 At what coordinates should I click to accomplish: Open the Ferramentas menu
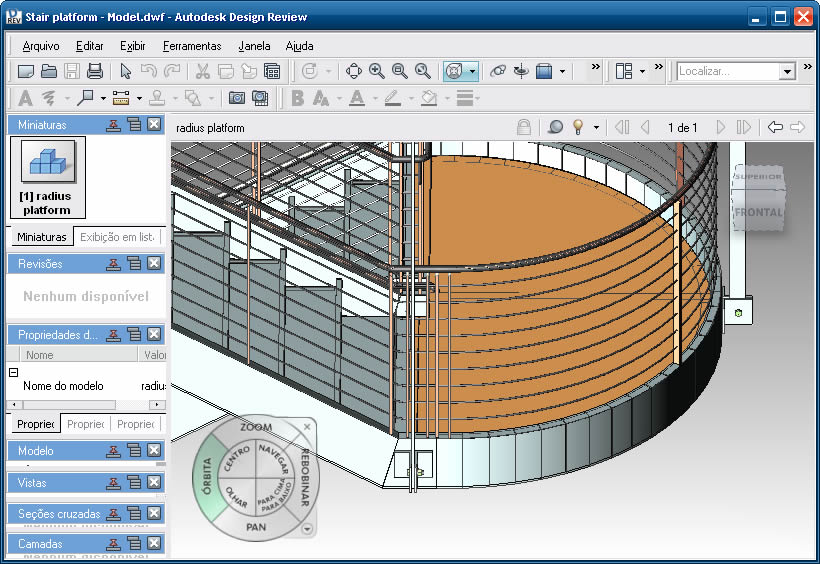point(192,46)
